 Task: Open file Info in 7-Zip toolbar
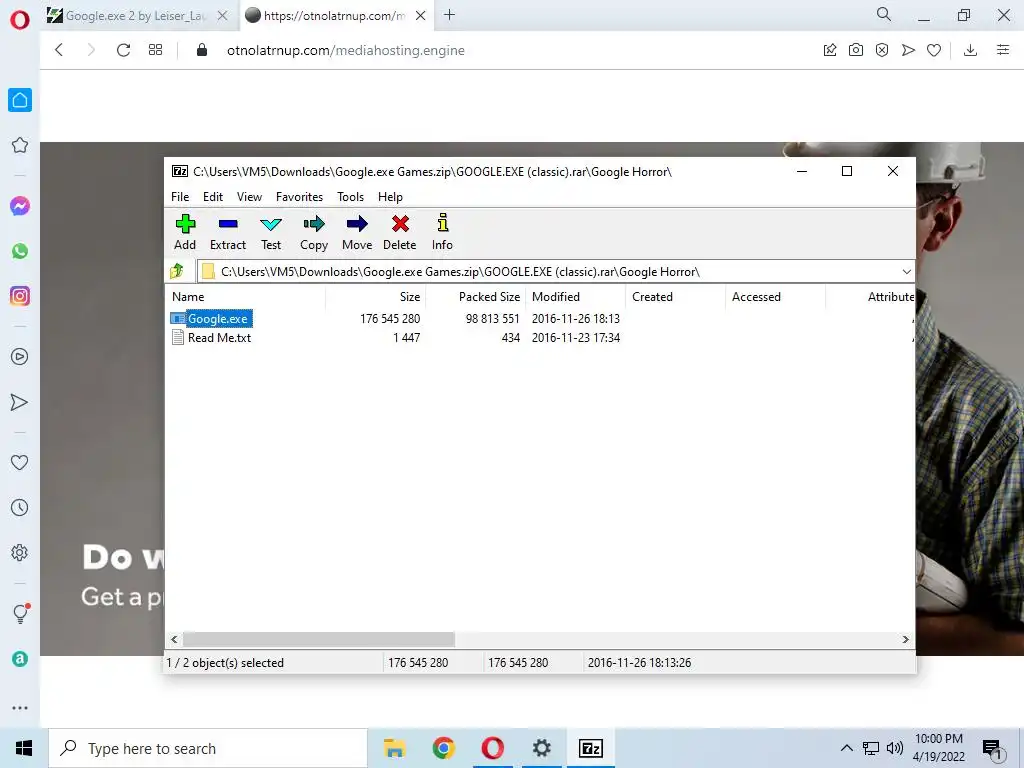442,232
